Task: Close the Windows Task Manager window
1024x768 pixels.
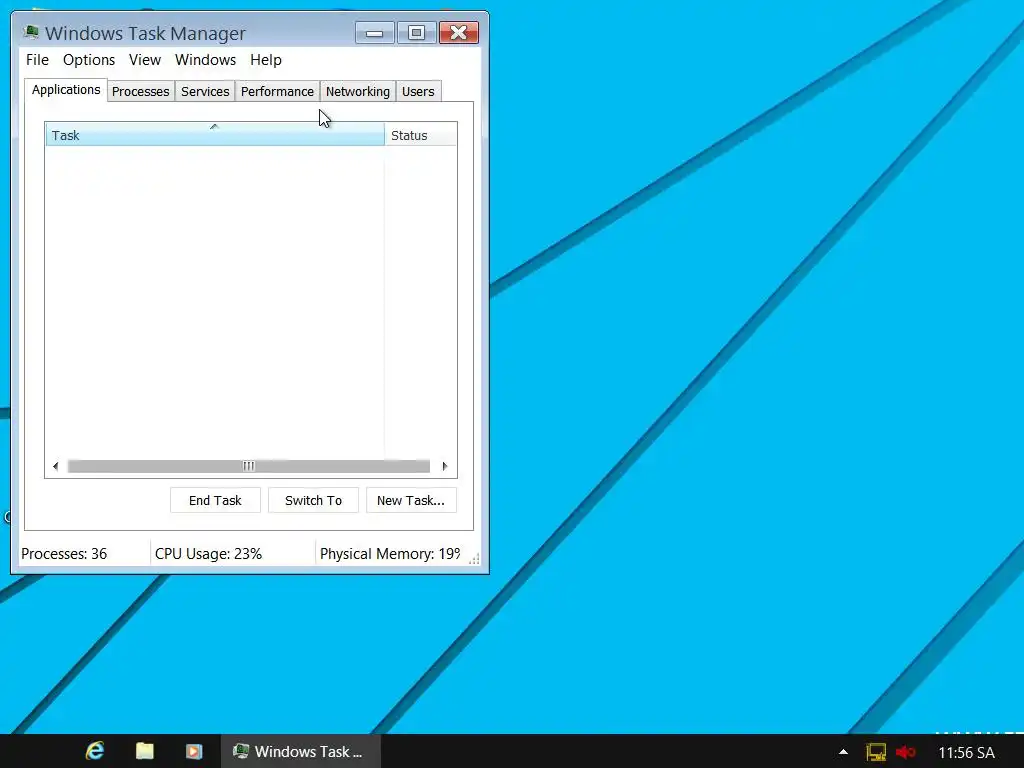Action: (x=459, y=33)
